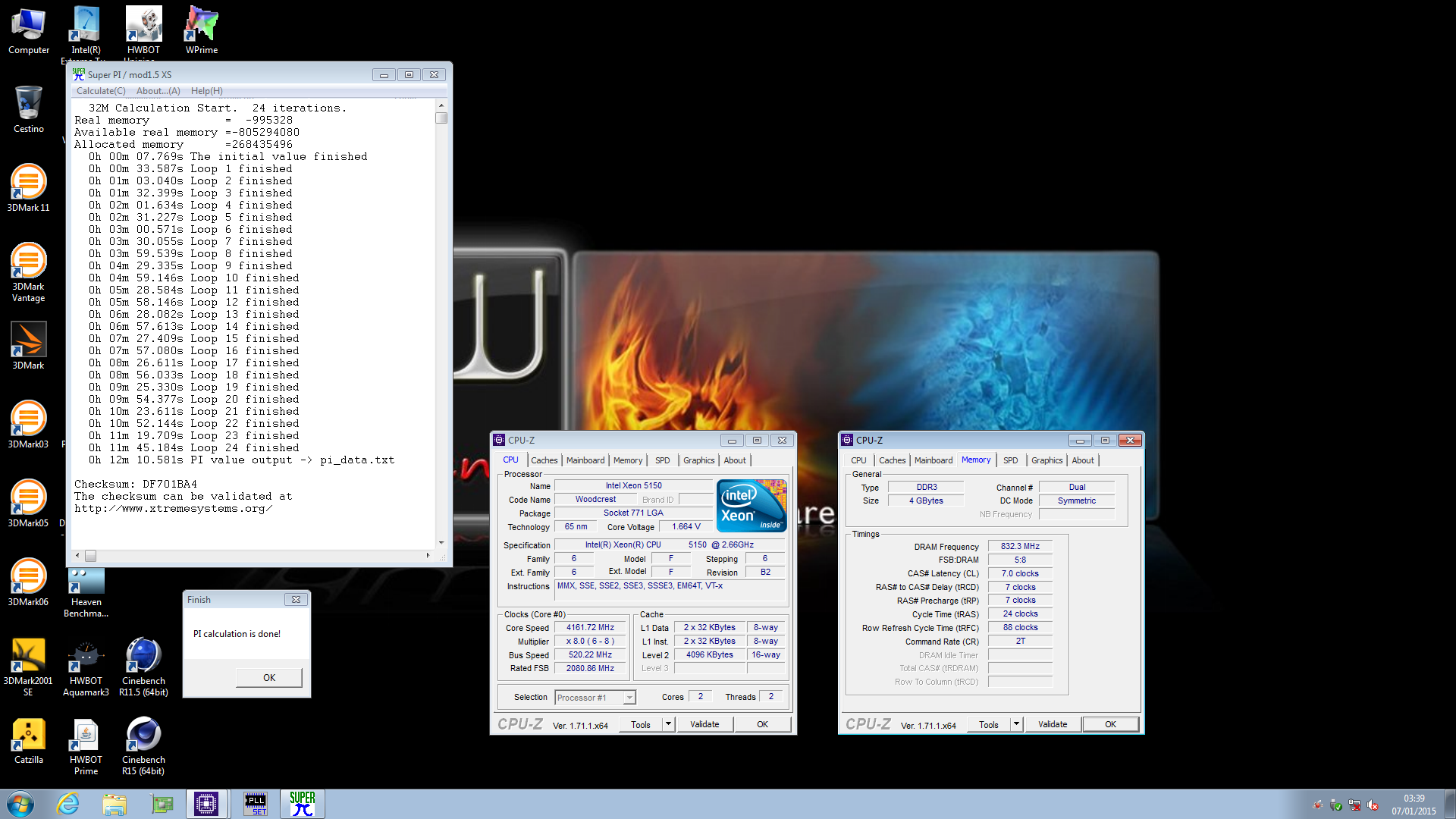Screen dimensions: 1456x819
Task: Open SPD tab in right CPU-Z window
Action: pyautogui.click(x=1010, y=460)
